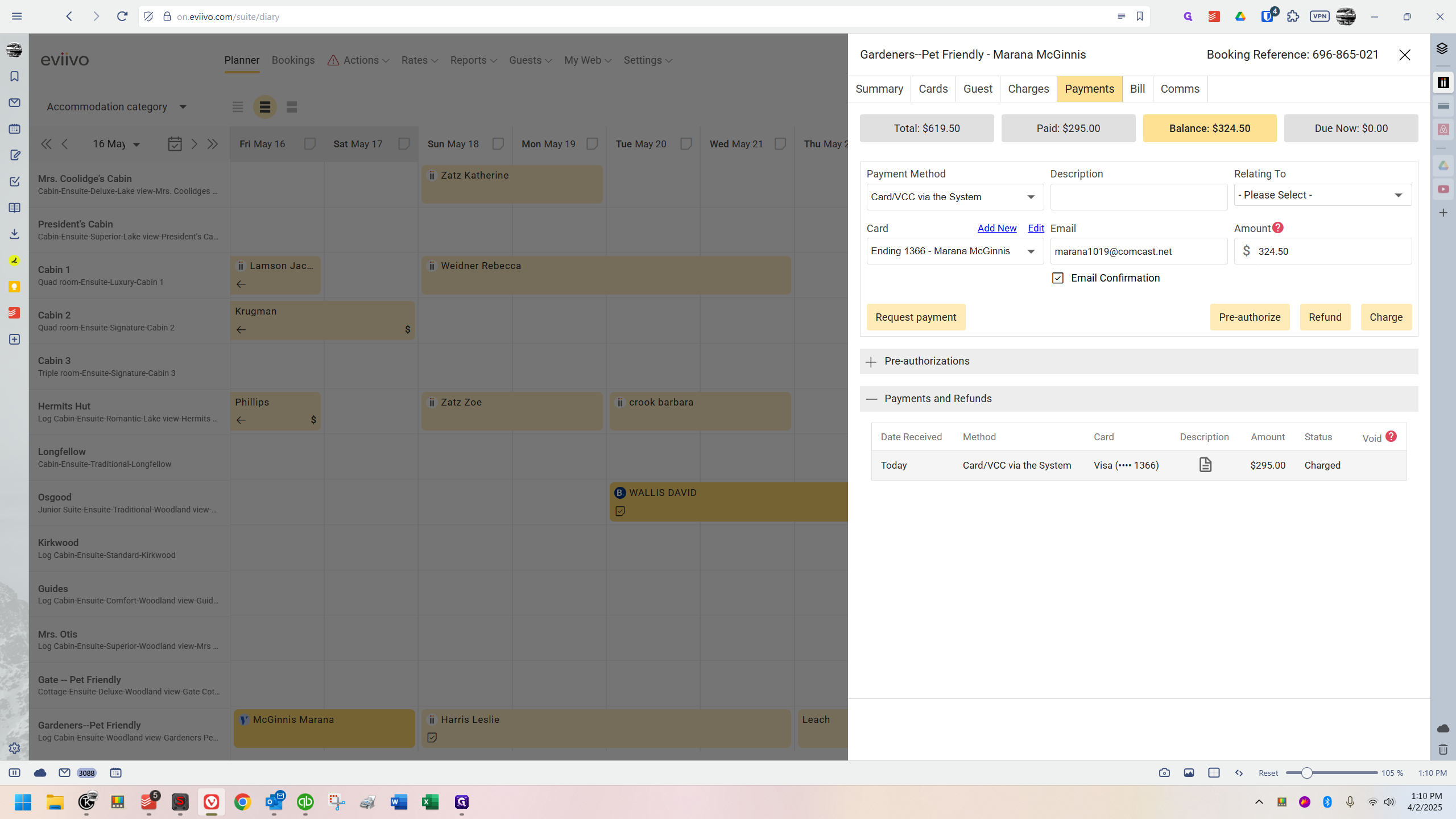1456x819 pixels.
Task: Select the medium row density view icon
Action: (264, 107)
